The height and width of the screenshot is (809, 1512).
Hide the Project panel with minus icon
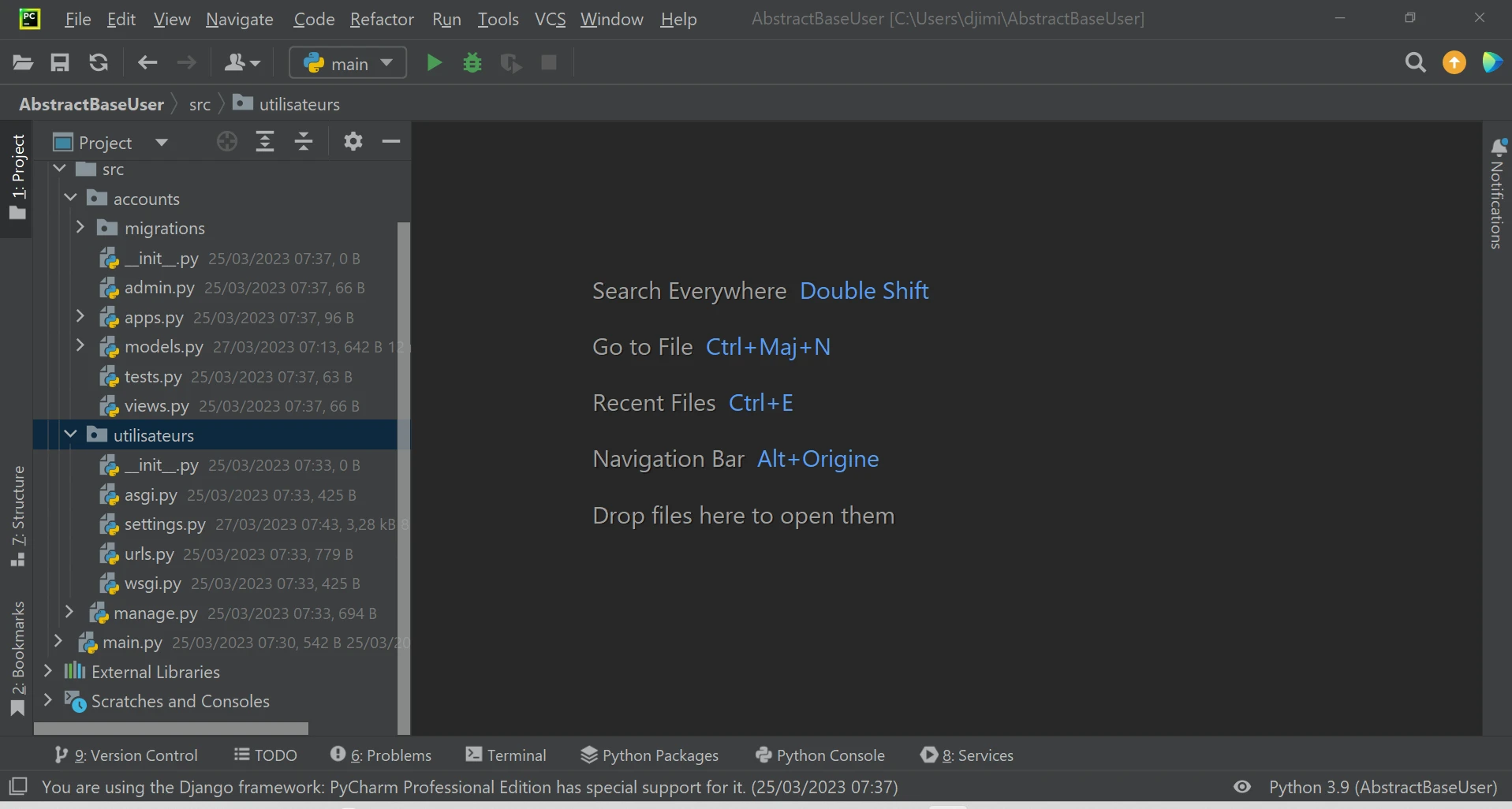tap(391, 142)
